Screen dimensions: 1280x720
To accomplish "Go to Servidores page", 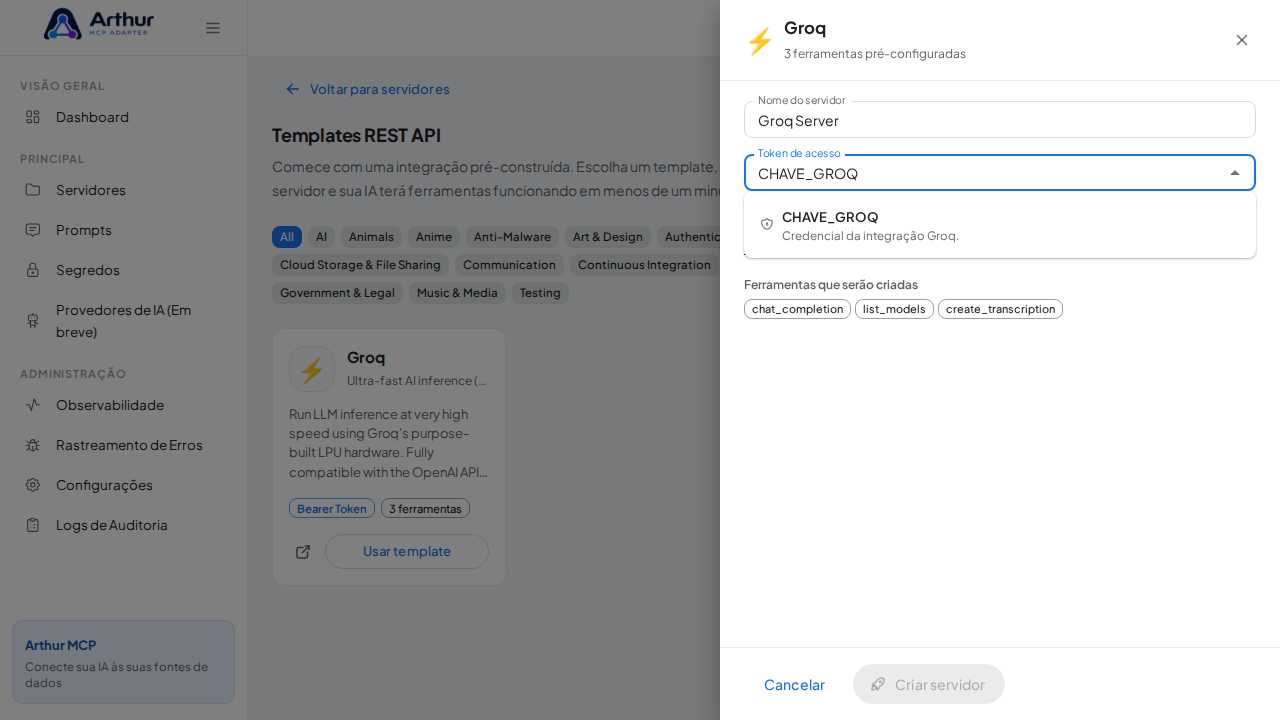I will (x=124, y=190).
